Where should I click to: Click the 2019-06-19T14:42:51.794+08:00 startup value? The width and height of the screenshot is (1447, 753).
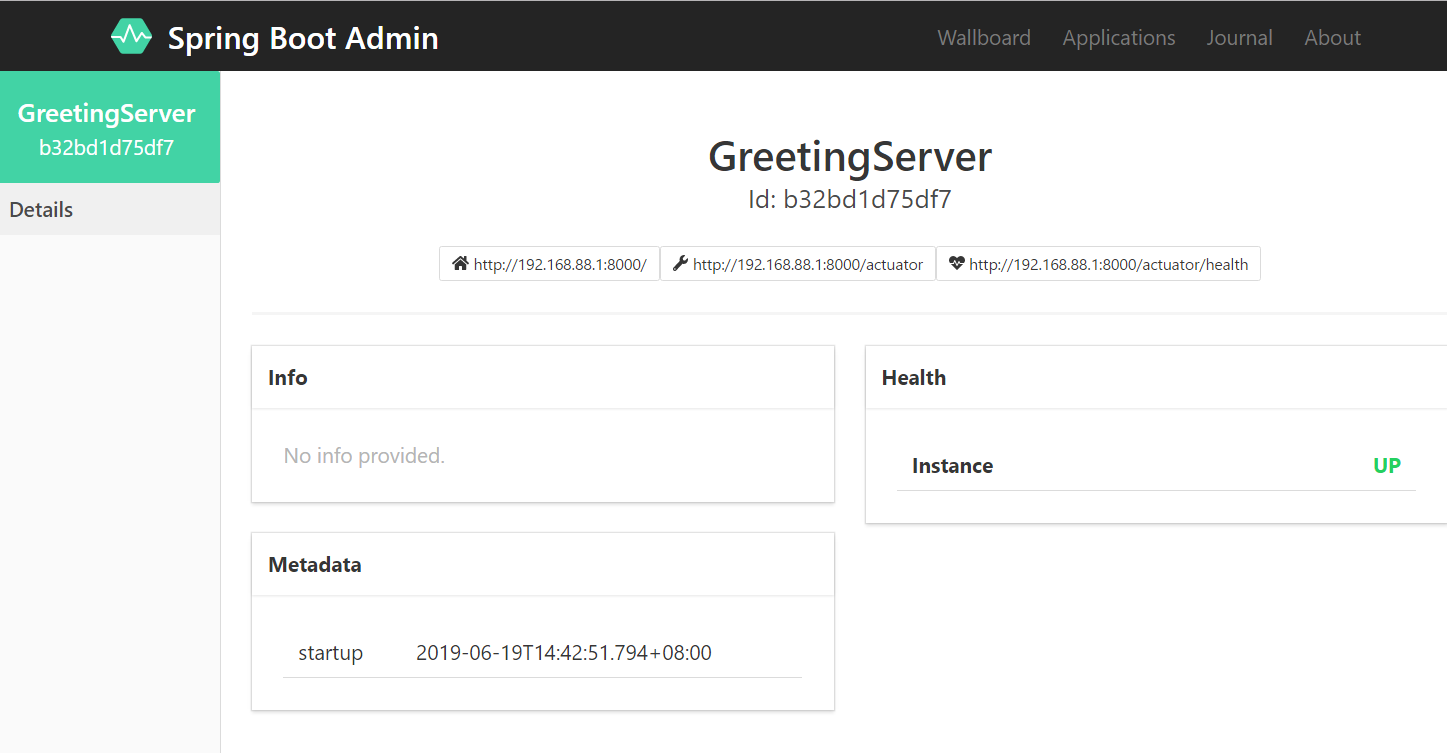coord(564,653)
